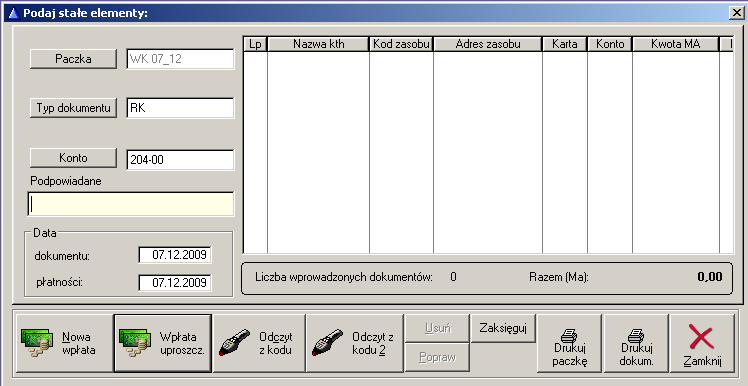This screenshot has height=386, width=748.
Task: Click the Konto button
Action: click(73, 158)
